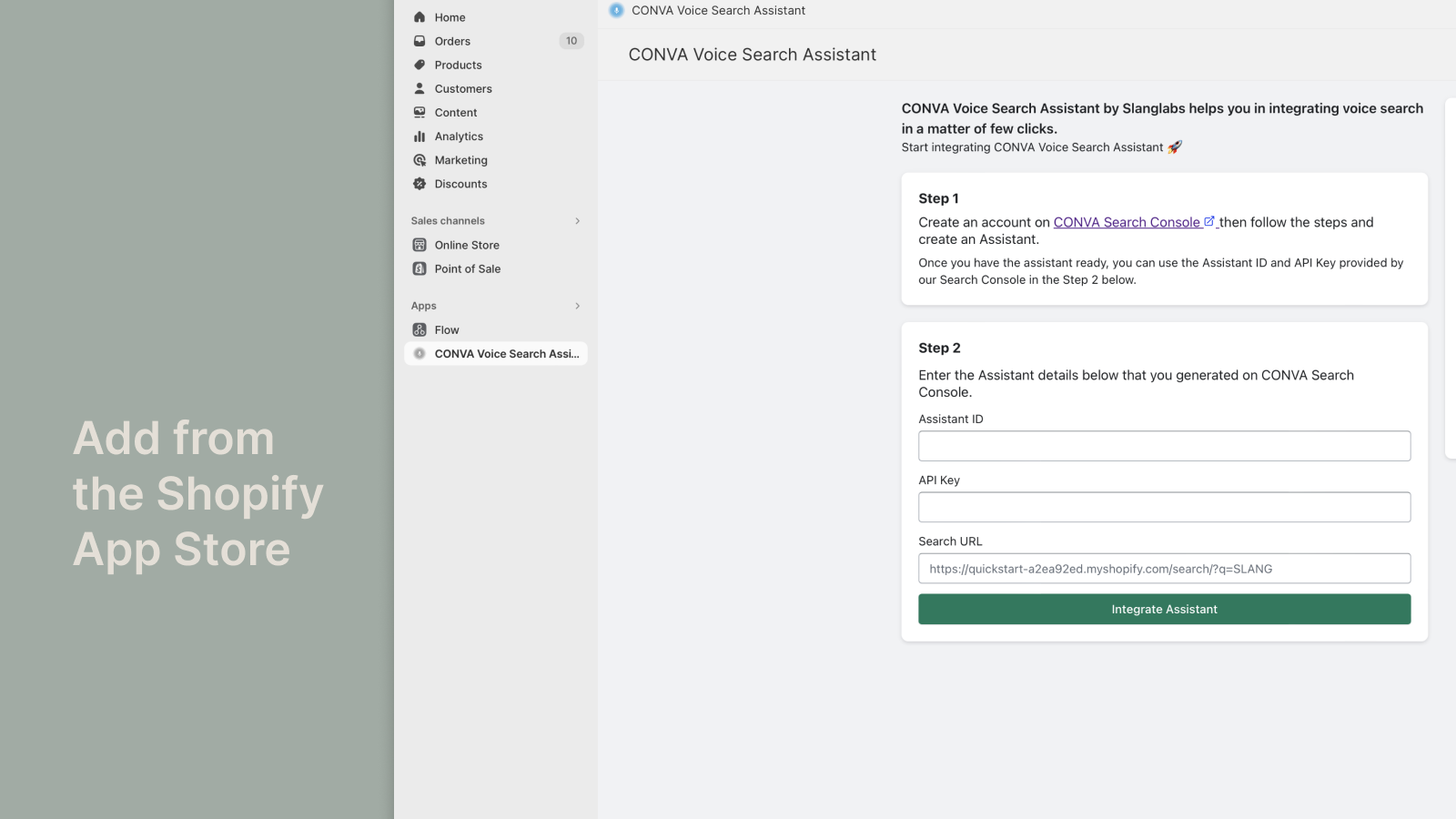Click the Point of Sale icon
Screen dimensions: 1456x819
420,268
